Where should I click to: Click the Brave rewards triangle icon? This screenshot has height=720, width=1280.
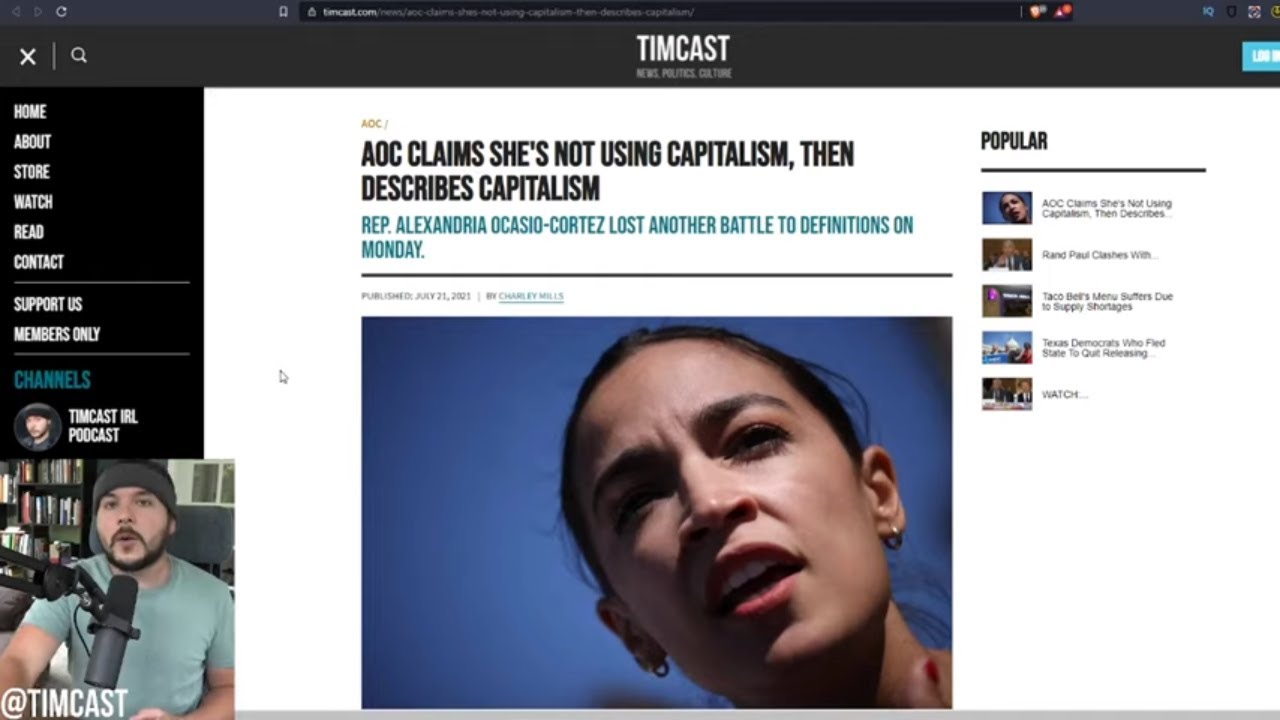click(x=1062, y=11)
